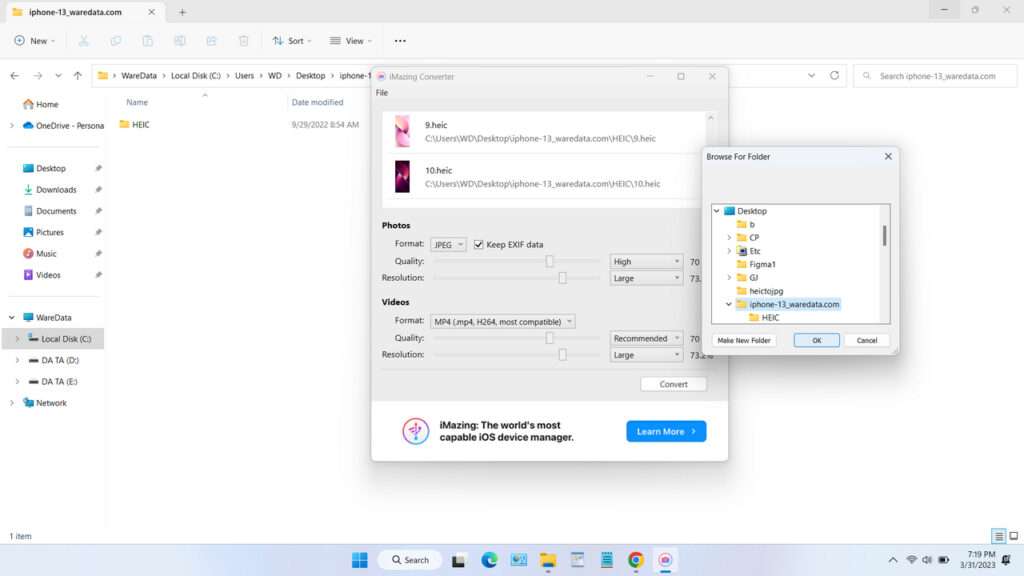Open the View dropdown in File Explorer
1024x576 pixels.
[351, 40]
